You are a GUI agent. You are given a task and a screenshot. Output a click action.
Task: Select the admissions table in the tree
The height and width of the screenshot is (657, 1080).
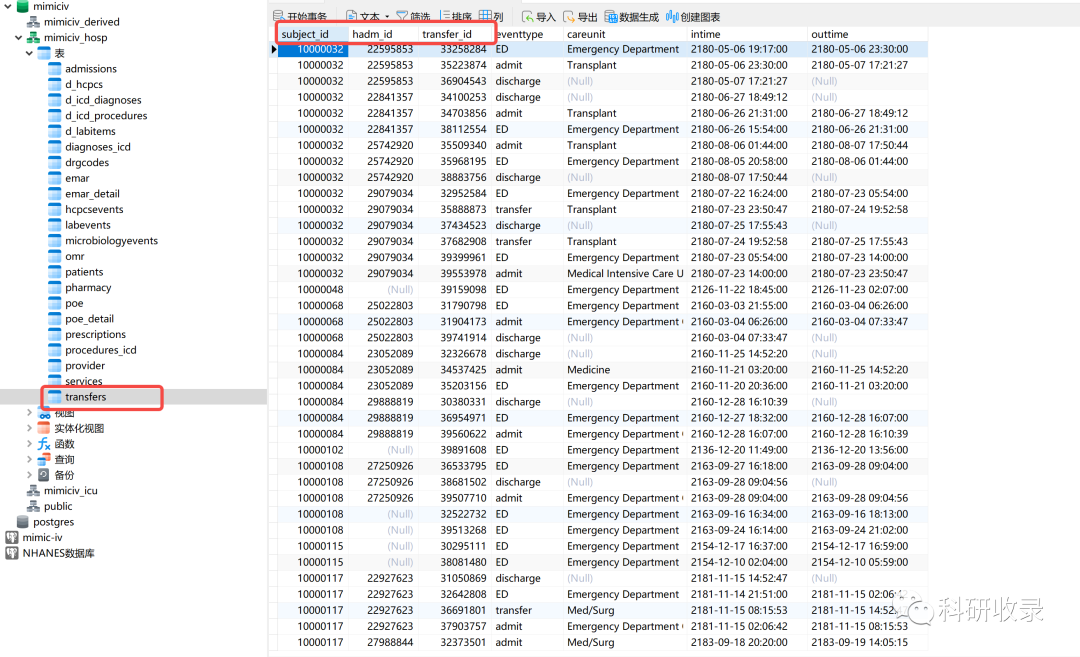pos(90,69)
